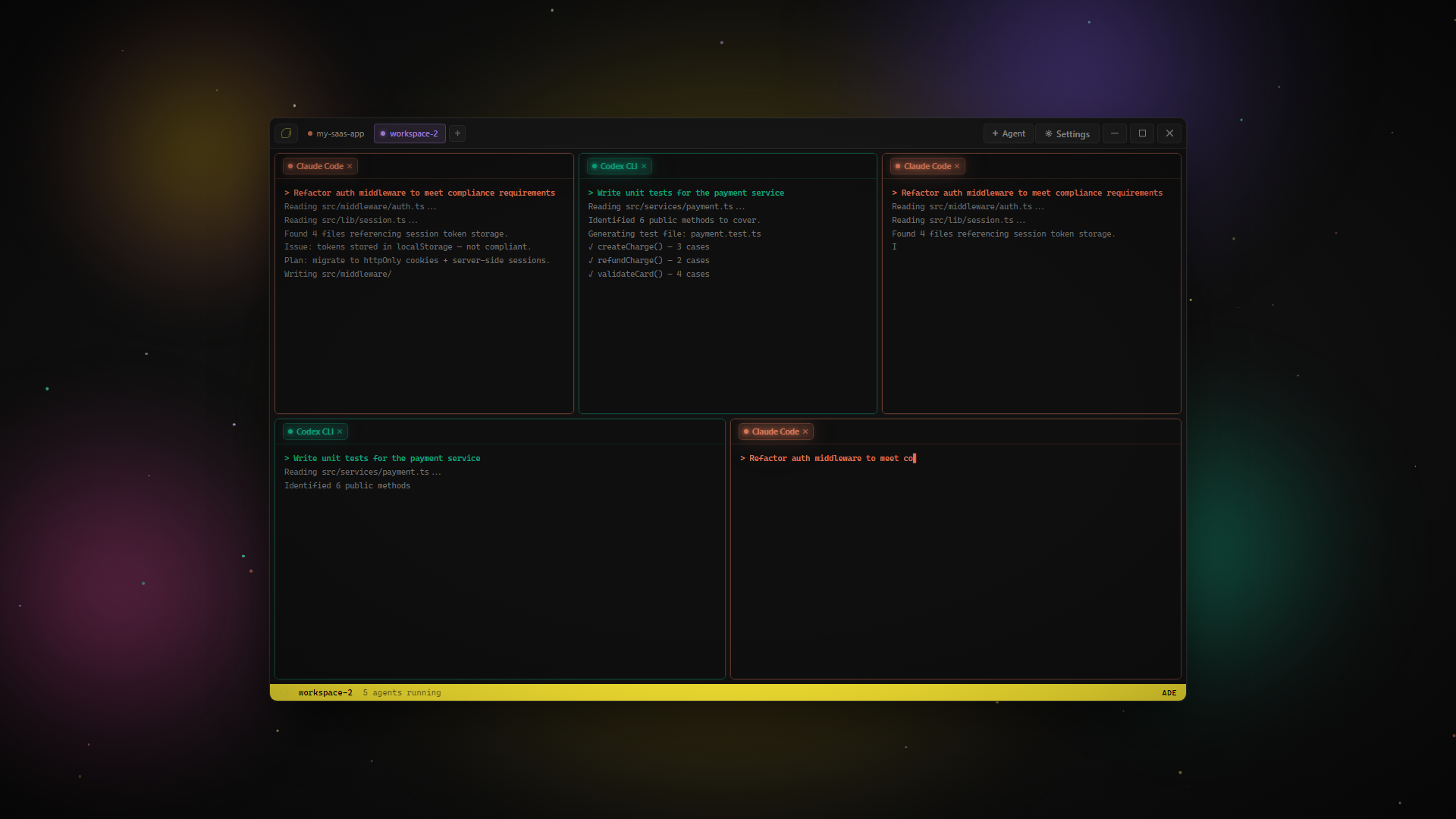Open the top-right Claude Code agent badge
The image size is (1456, 819).
pos(927,166)
